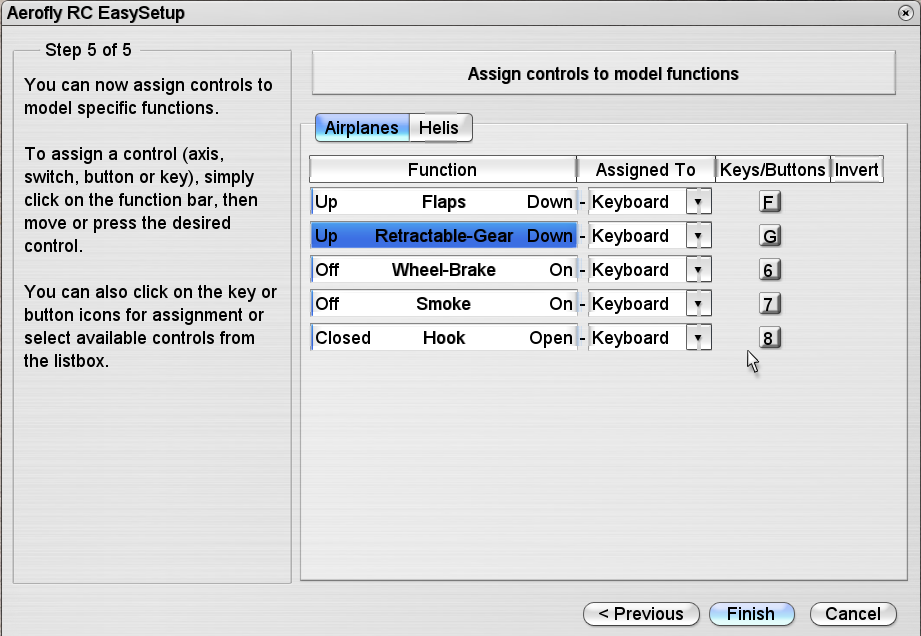Switch to the Helis tab

(439, 128)
